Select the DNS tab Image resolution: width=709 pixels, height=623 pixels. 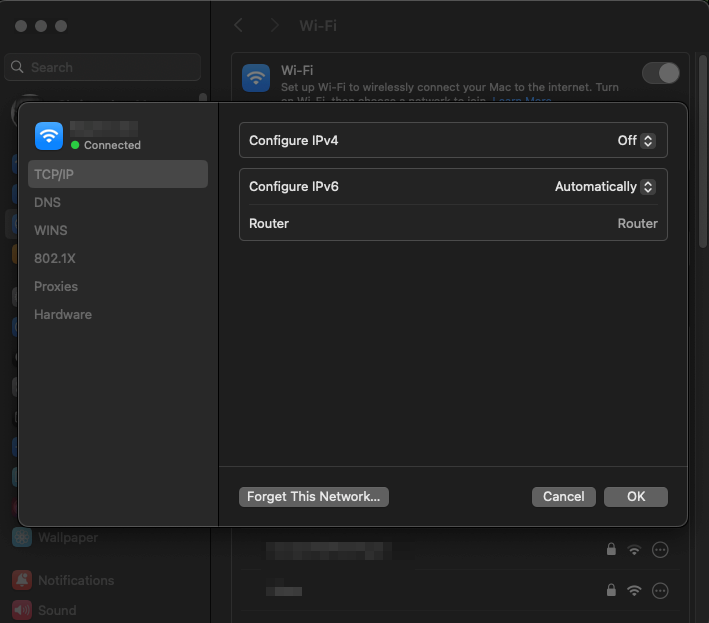(x=48, y=202)
